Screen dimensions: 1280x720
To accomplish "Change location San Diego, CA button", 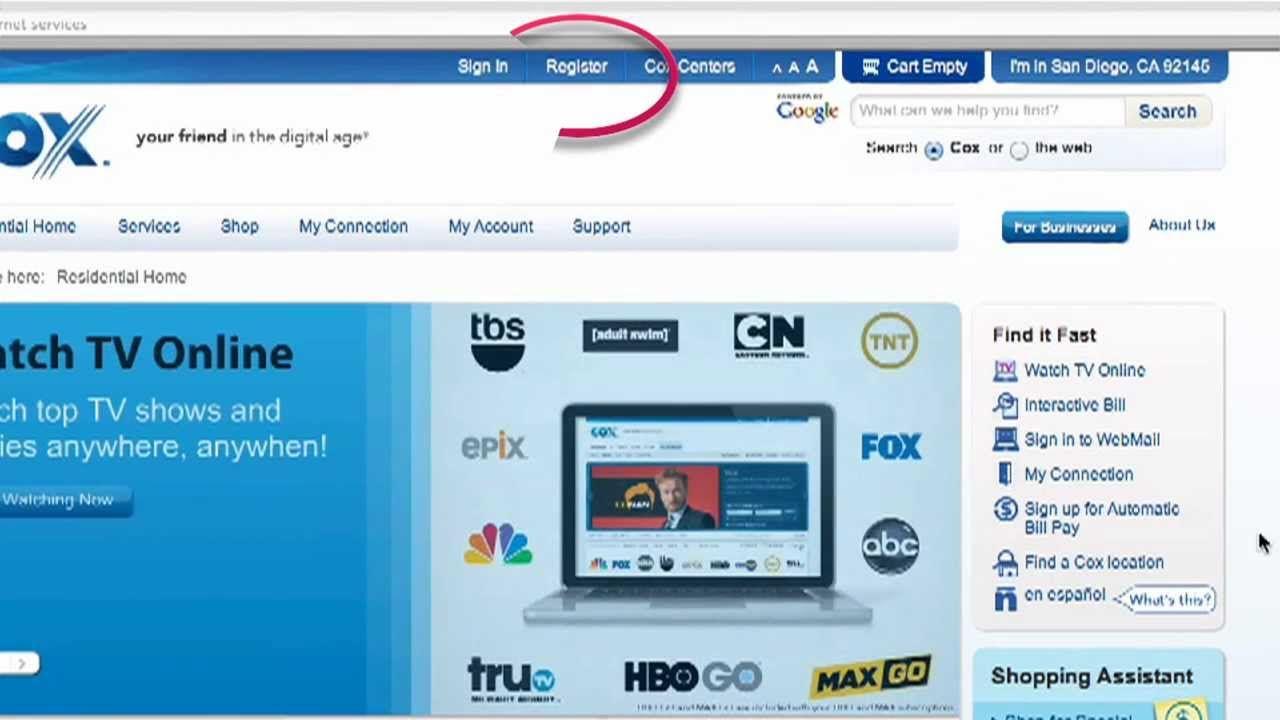I will click(x=1109, y=66).
